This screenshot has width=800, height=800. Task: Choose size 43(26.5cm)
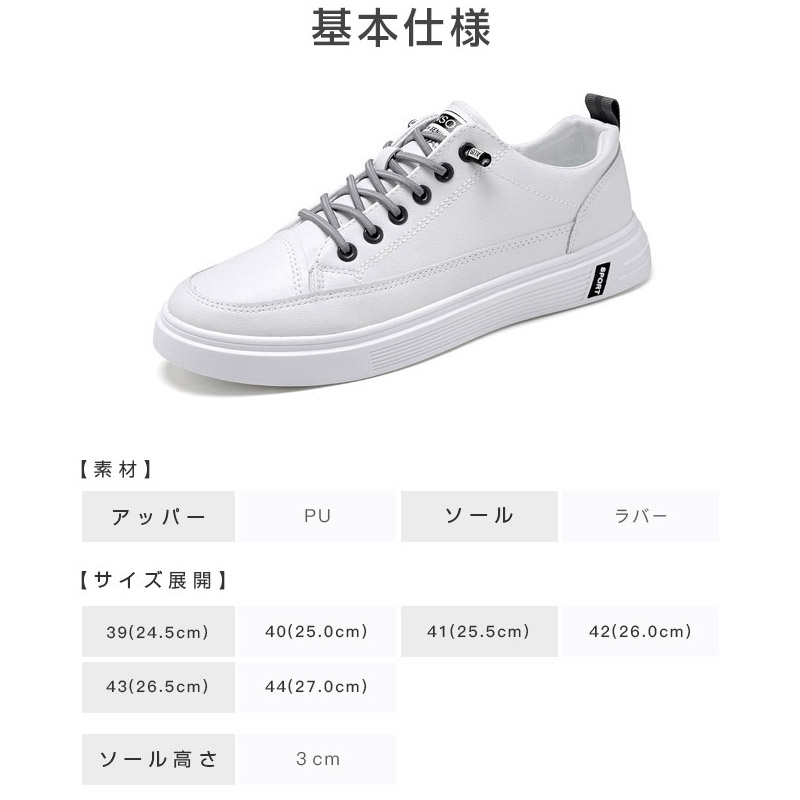pyautogui.click(x=158, y=687)
